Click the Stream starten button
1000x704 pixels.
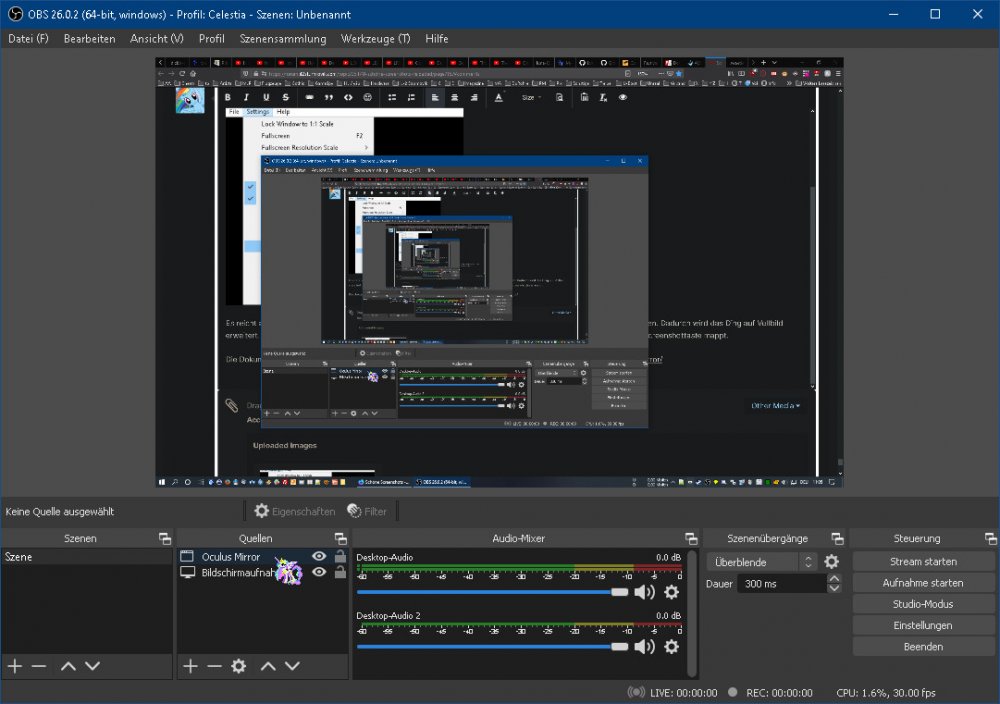922,561
